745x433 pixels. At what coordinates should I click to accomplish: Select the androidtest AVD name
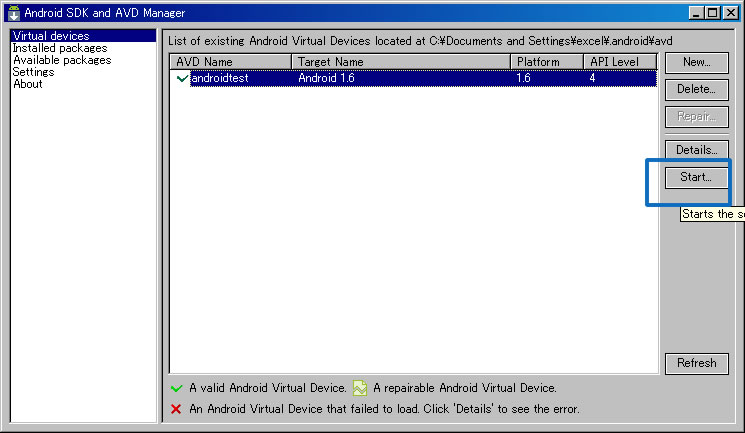tap(220, 78)
